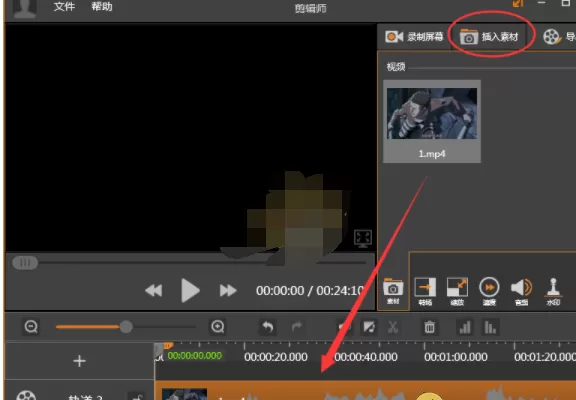Toggle fullscreen preview icon
The height and width of the screenshot is (400, 576).
(x=363, y=238)
